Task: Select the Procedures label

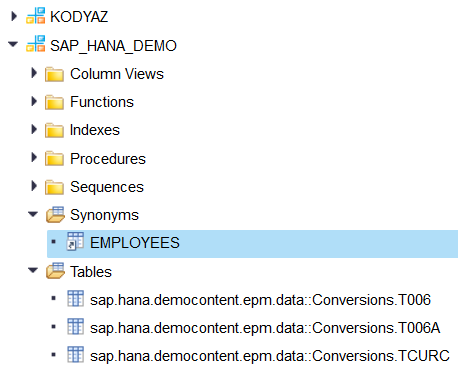Action: point(108,159)
